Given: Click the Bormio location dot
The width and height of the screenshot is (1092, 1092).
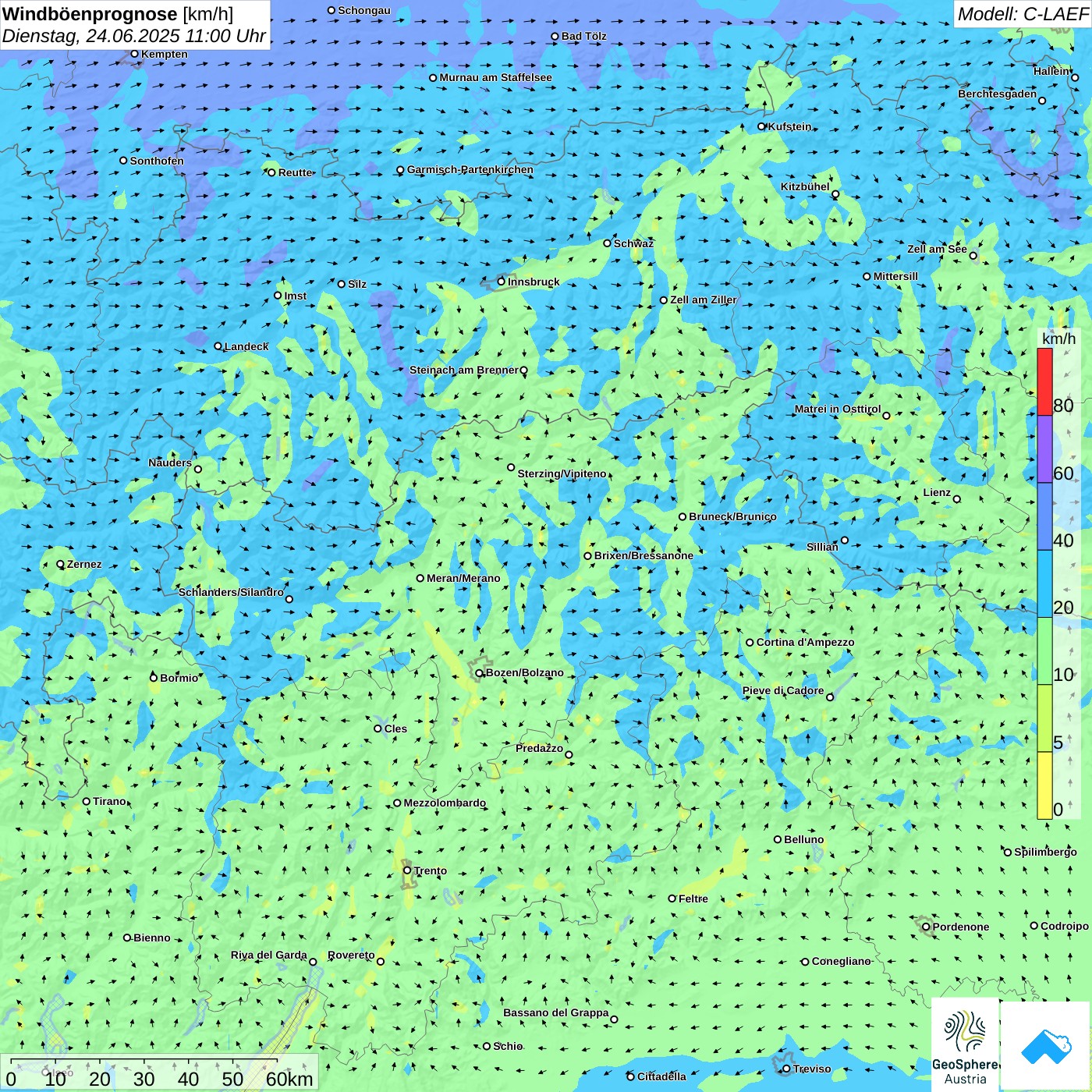Looking at the screenshot, I should pos(154,678).
